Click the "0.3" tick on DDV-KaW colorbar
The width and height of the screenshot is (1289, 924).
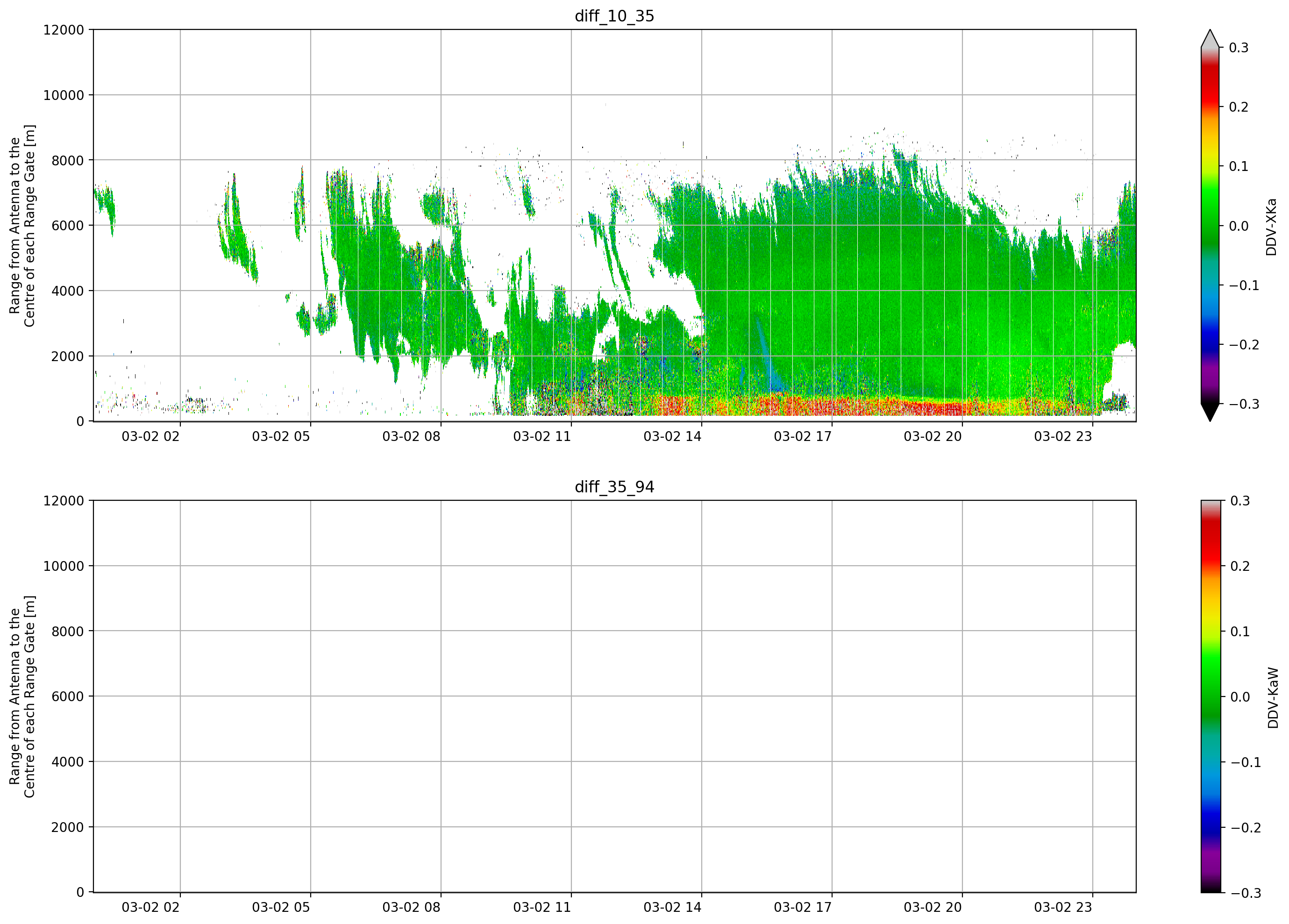tap(1240, 501)
